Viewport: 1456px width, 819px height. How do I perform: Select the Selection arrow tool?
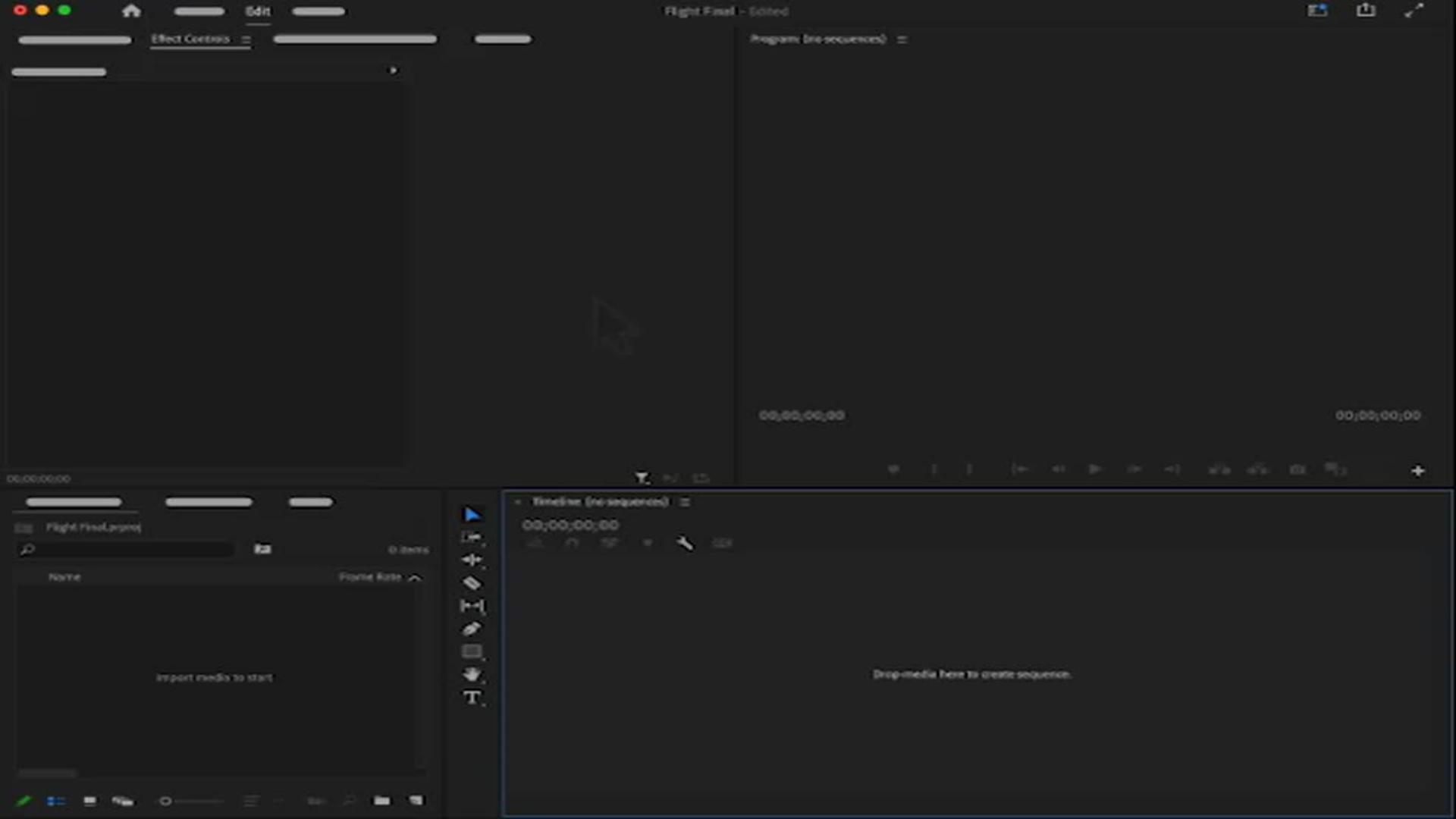pos(472,515)
